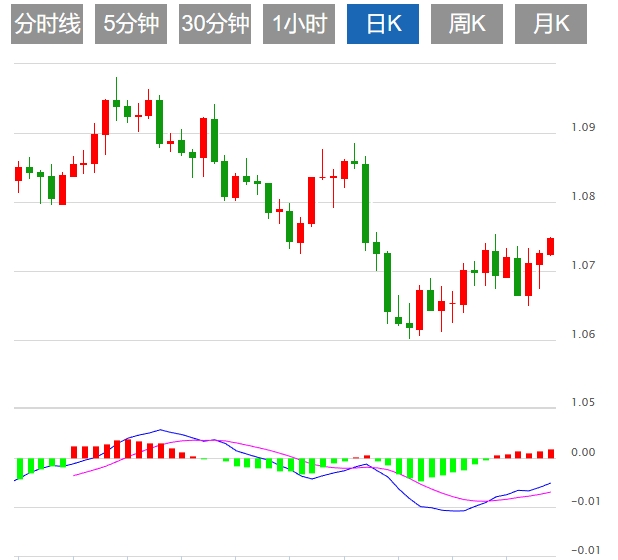Select the tallest red MACD histogram bar

click(x=127, y=448)
